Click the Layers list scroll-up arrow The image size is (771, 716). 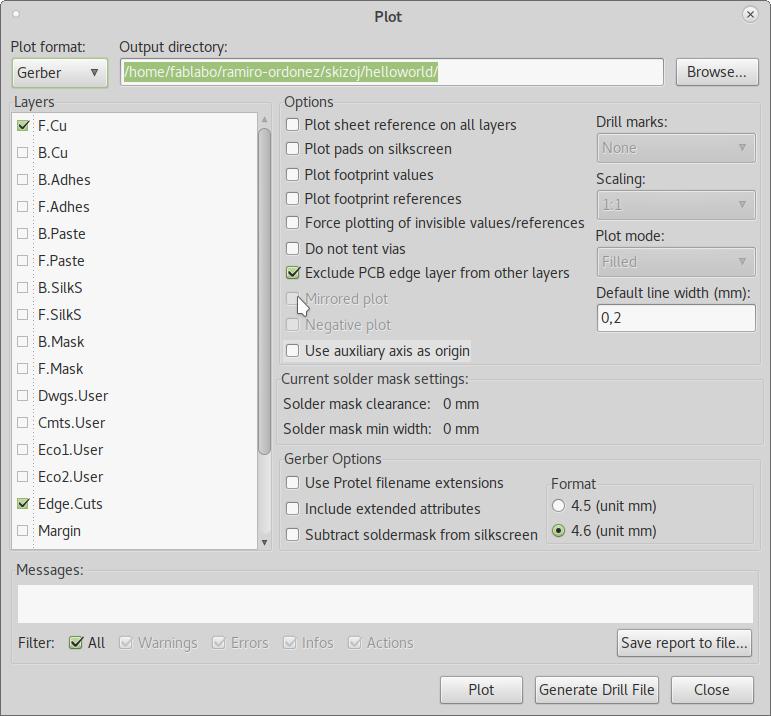click(x=265, y=119)
